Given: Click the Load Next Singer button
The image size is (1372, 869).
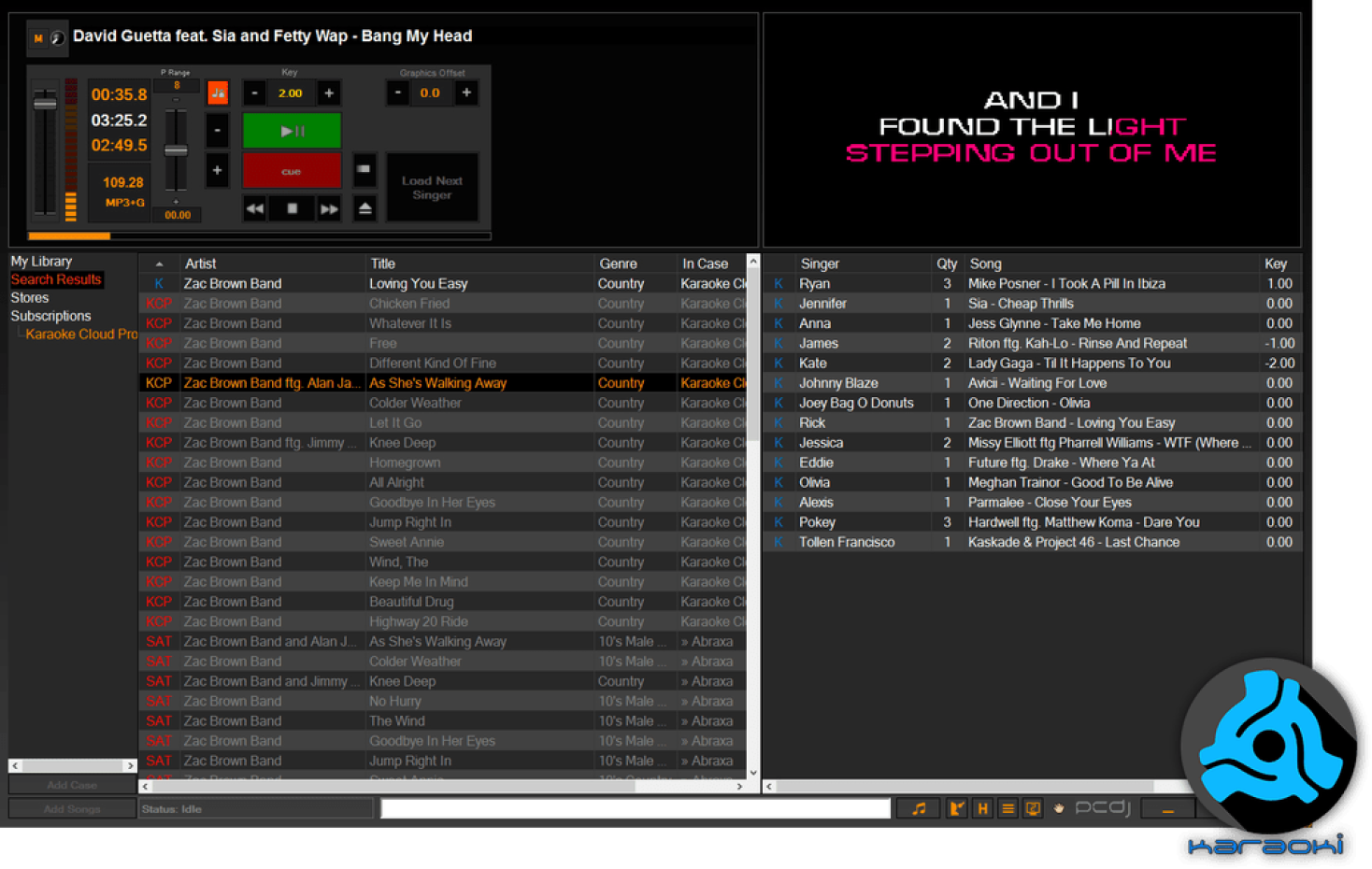Looking at the screenshot, I should [x=432, y=188].
